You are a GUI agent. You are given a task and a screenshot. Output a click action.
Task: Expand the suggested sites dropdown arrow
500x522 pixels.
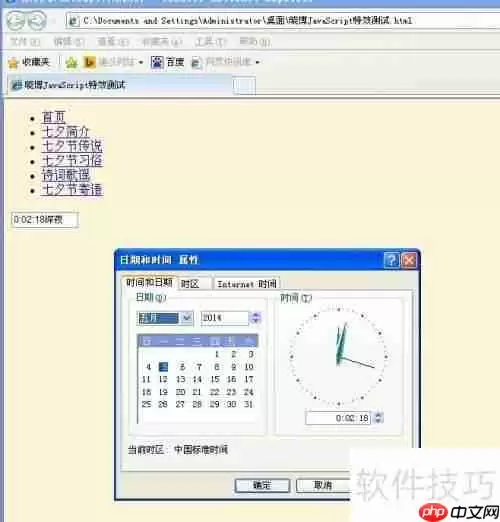point(141,62)
